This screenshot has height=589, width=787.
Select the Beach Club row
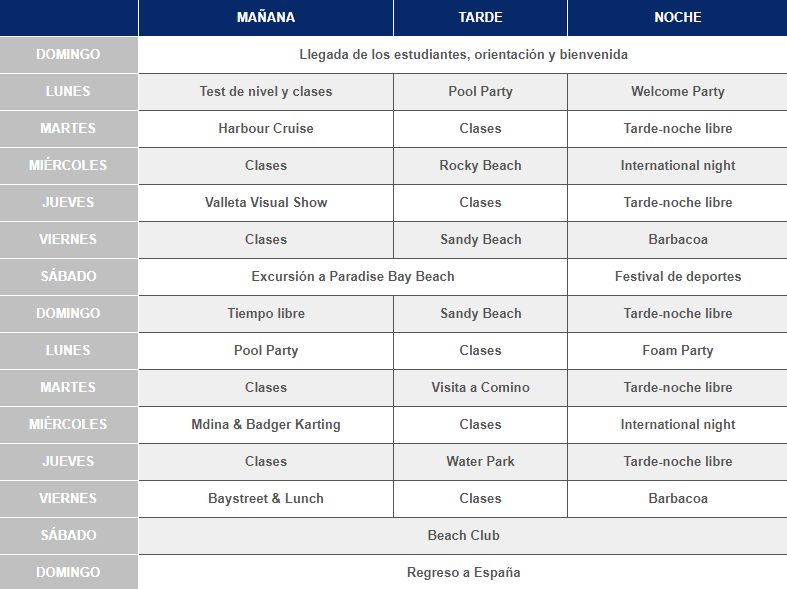click(x=463, y=535)
